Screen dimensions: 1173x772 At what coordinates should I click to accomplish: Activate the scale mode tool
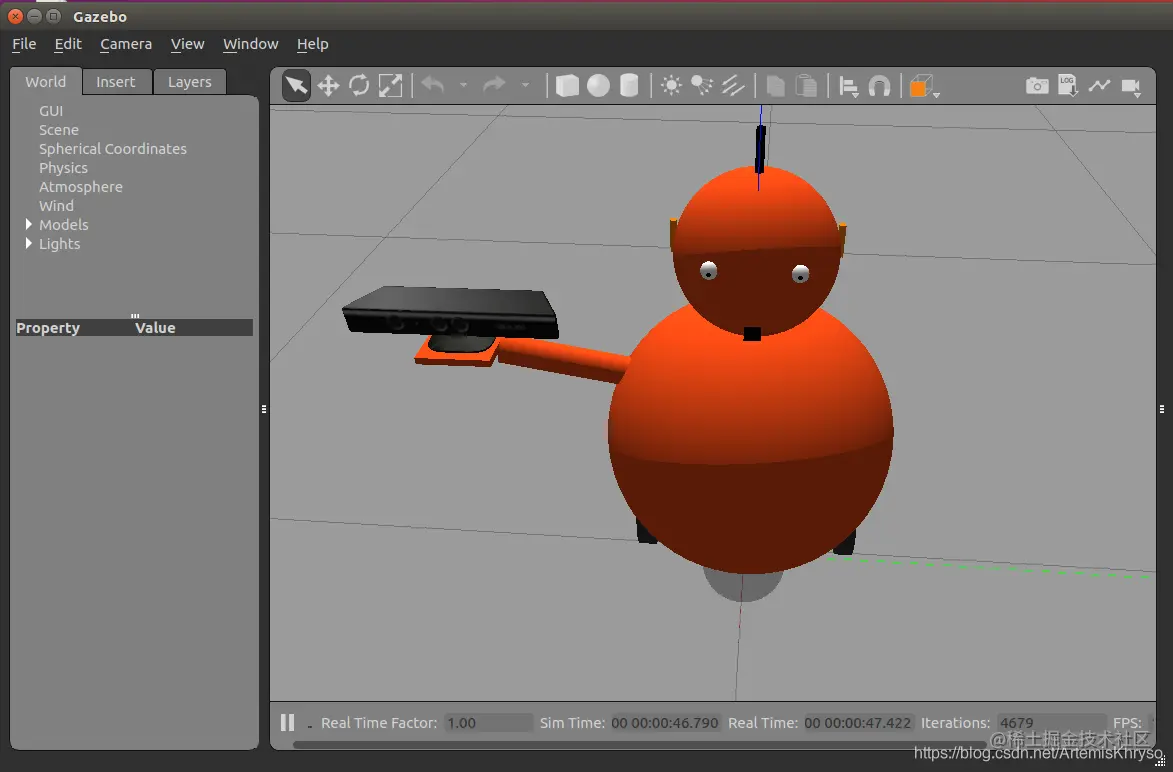pyautogui.click(x=391, y=85)
